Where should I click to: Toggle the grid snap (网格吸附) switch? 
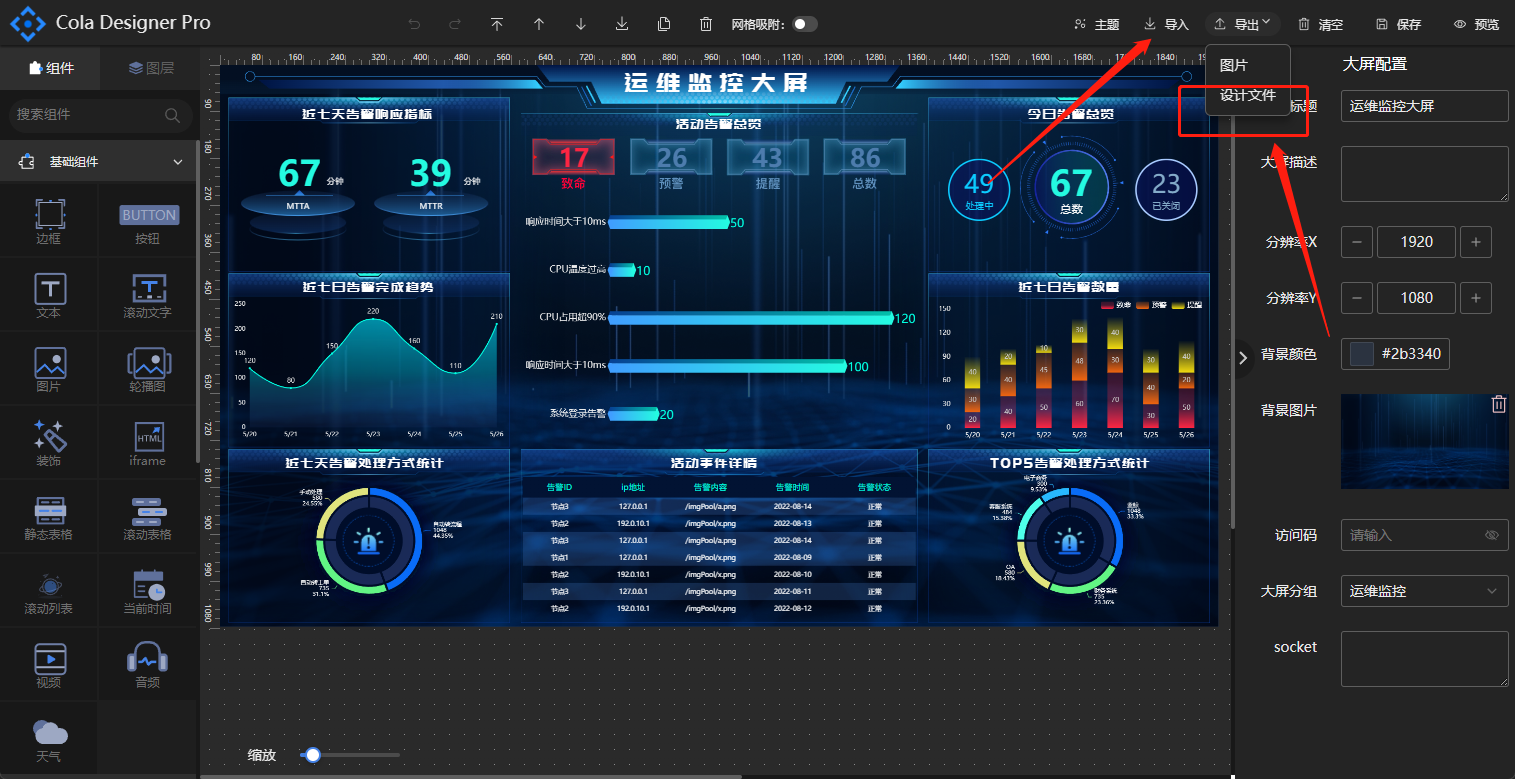click(x=804, y=24)
